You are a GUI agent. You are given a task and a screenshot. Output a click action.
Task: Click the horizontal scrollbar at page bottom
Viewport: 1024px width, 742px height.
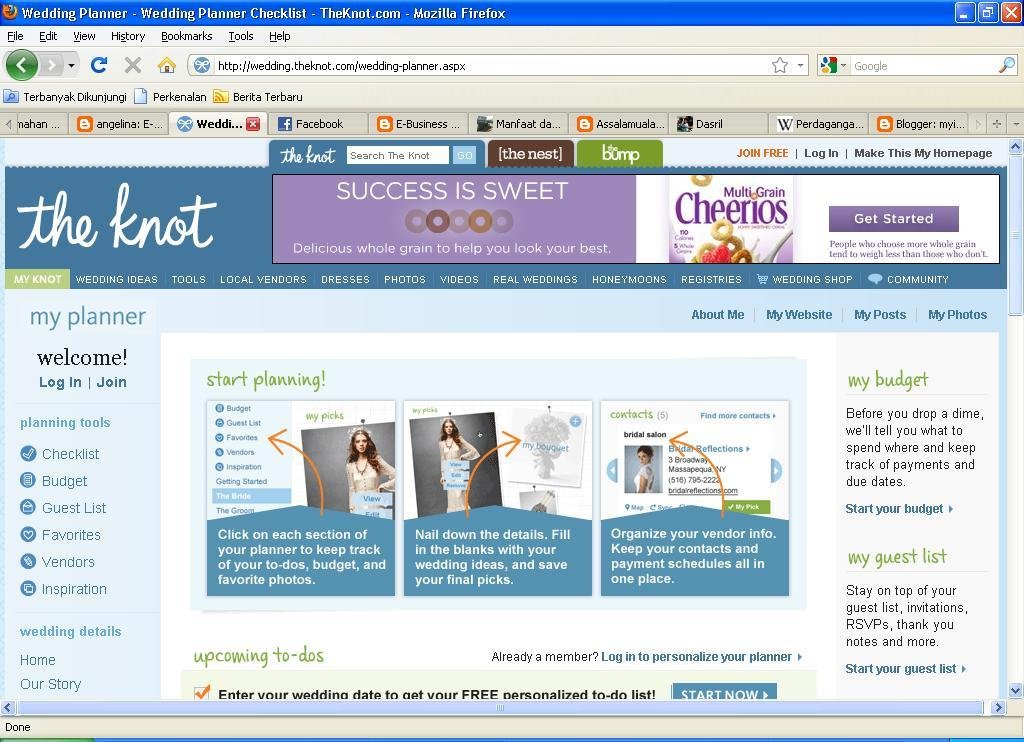point(500,707)
